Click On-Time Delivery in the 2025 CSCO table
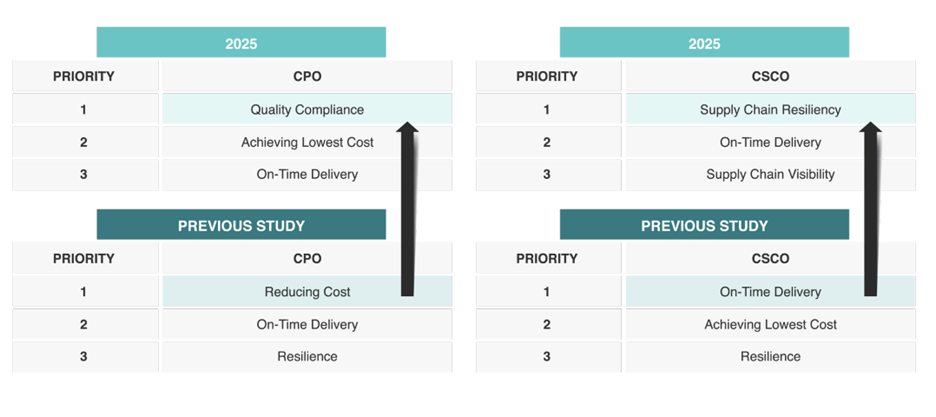This screenshot has height=417, width=936. 770,142
